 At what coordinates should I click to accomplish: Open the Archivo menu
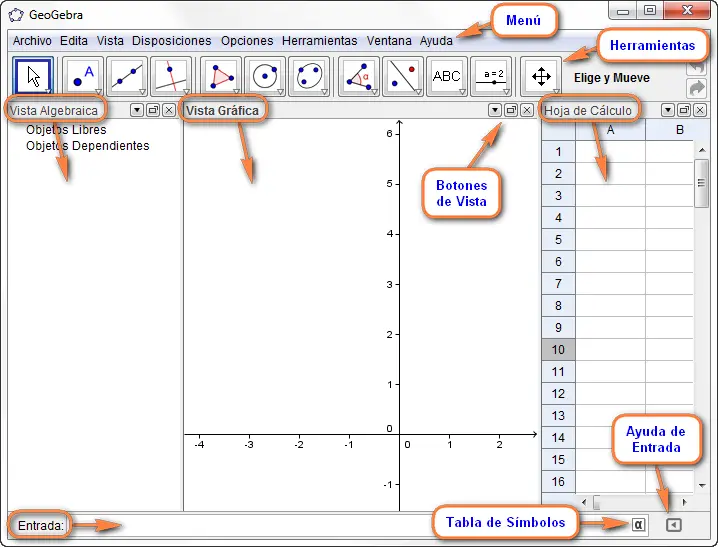coord(32,41)
